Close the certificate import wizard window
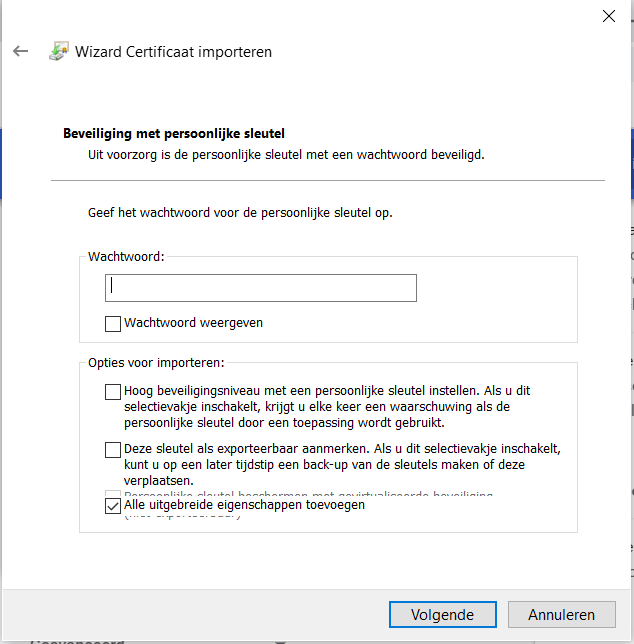 click(608, 15)
